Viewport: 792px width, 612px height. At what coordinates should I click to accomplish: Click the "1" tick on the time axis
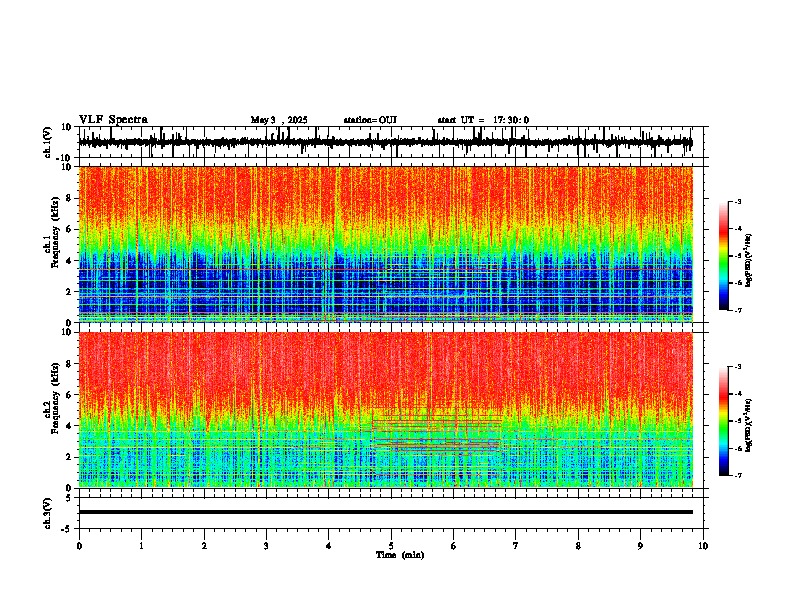(141, 546)
